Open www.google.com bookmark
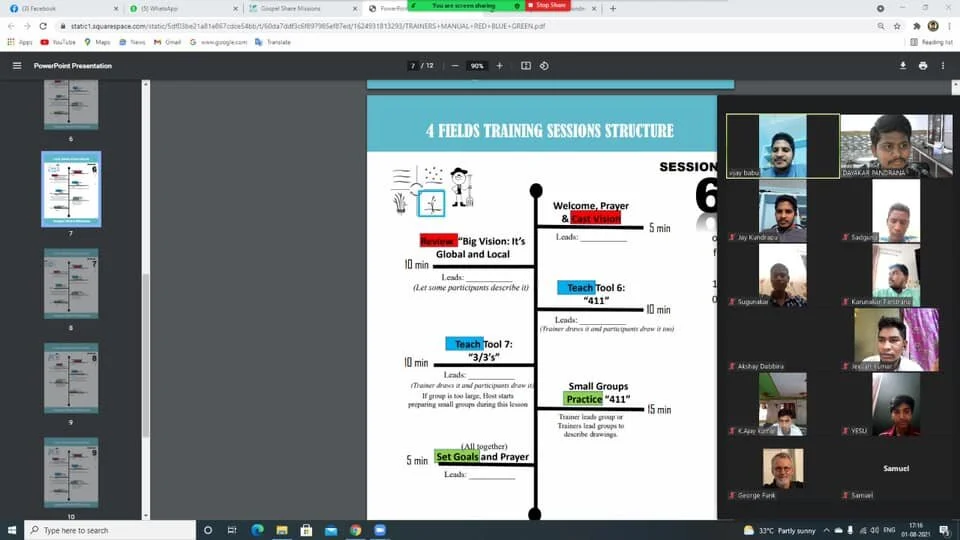This screenshot has height=540, width=960. click(x=218, y=42)
